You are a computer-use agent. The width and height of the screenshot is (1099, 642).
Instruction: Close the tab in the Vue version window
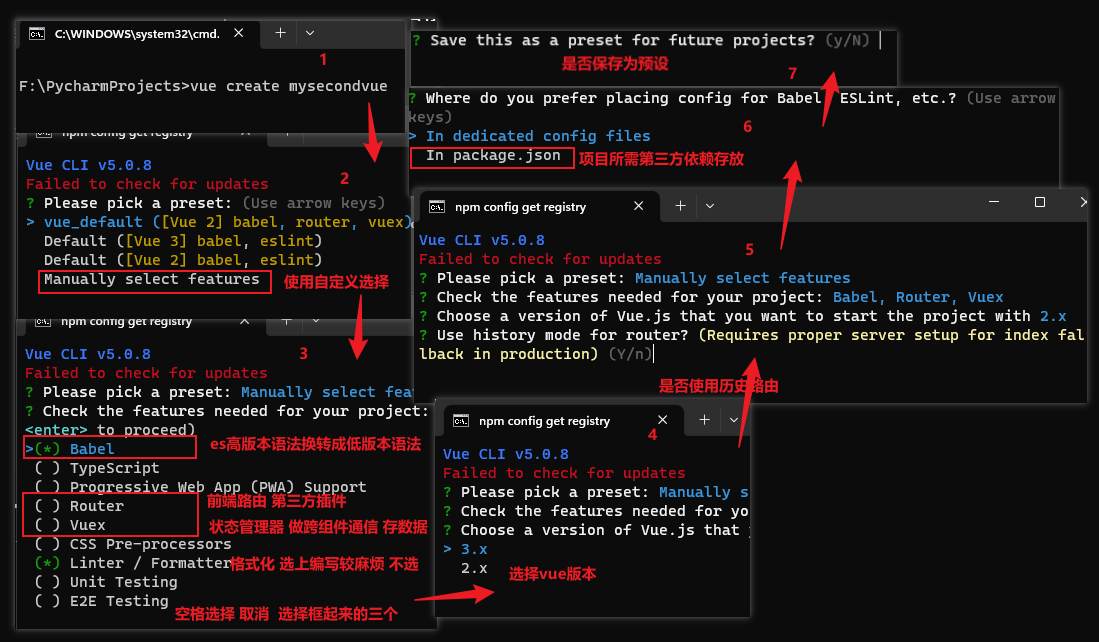pos(662,420)
